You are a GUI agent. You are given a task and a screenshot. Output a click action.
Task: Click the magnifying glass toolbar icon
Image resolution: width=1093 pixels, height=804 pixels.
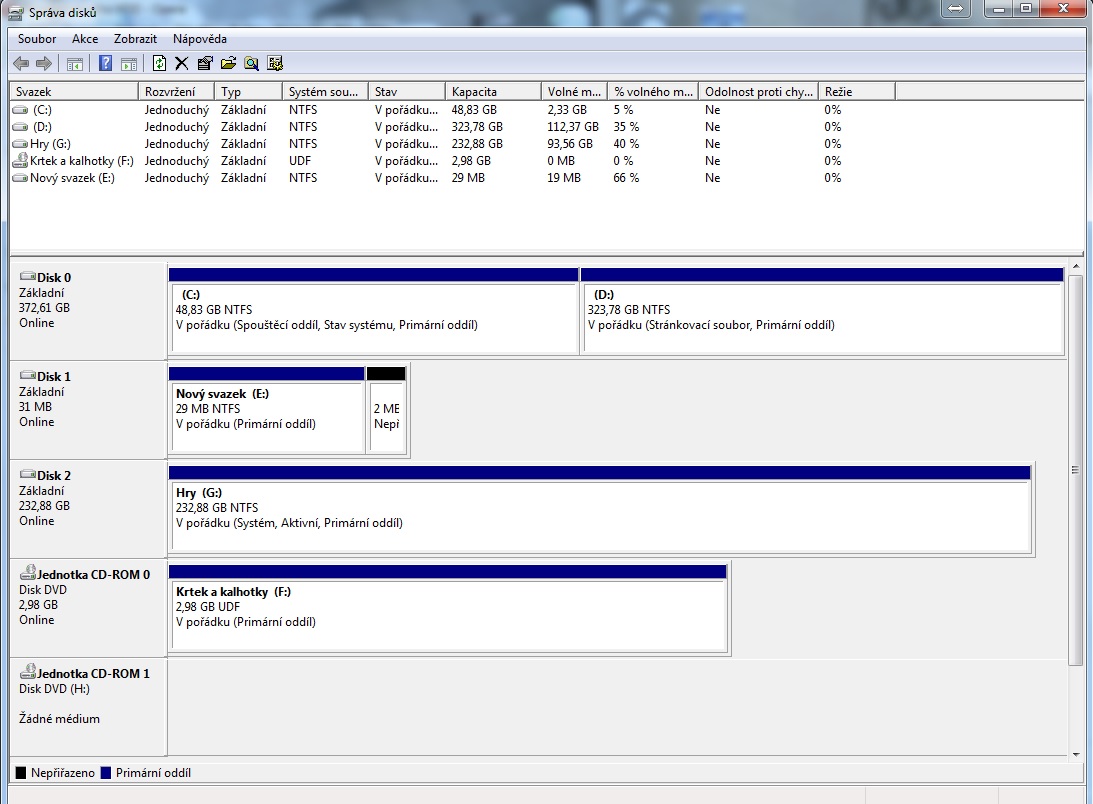tap(251, 64)
